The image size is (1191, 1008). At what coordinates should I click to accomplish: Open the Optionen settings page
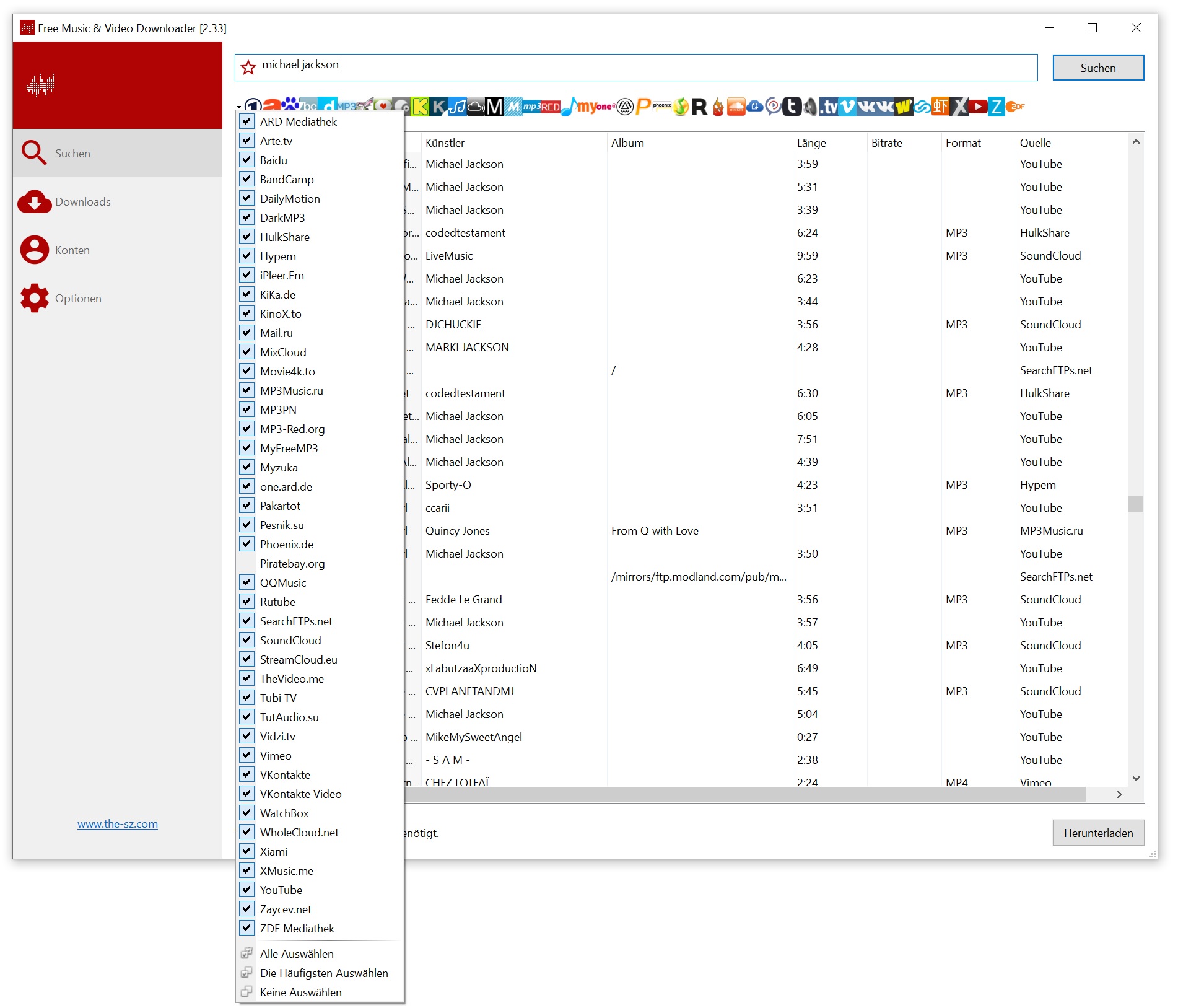tap(118, 298)
